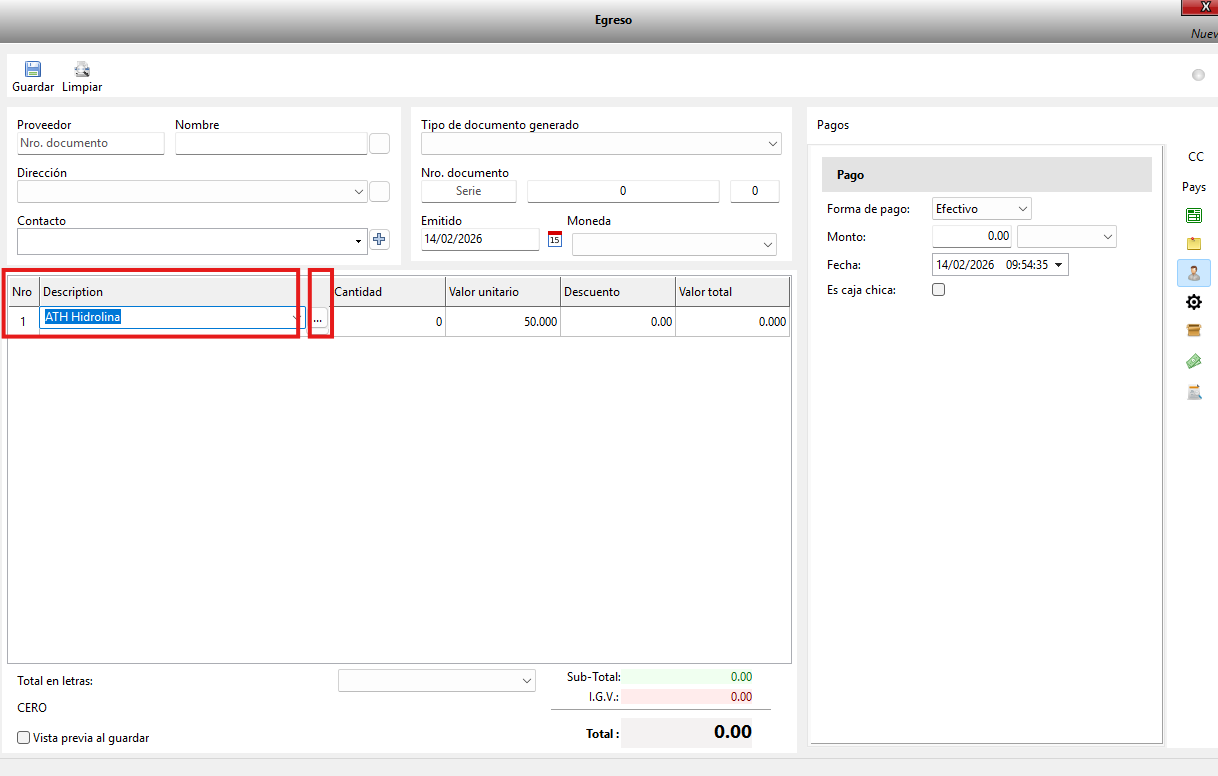
Task: Enable the 'Es caja chica' checkbox
Action: [x=938, y=290]
